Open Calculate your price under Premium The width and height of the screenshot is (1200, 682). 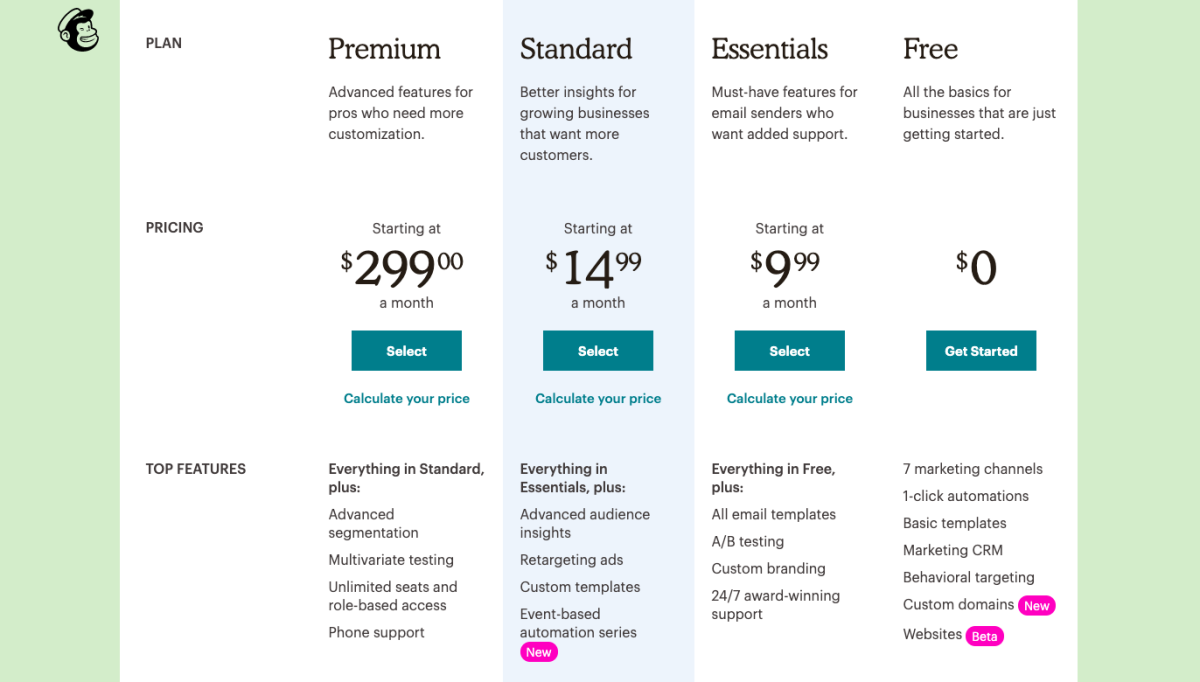[407, 398]
